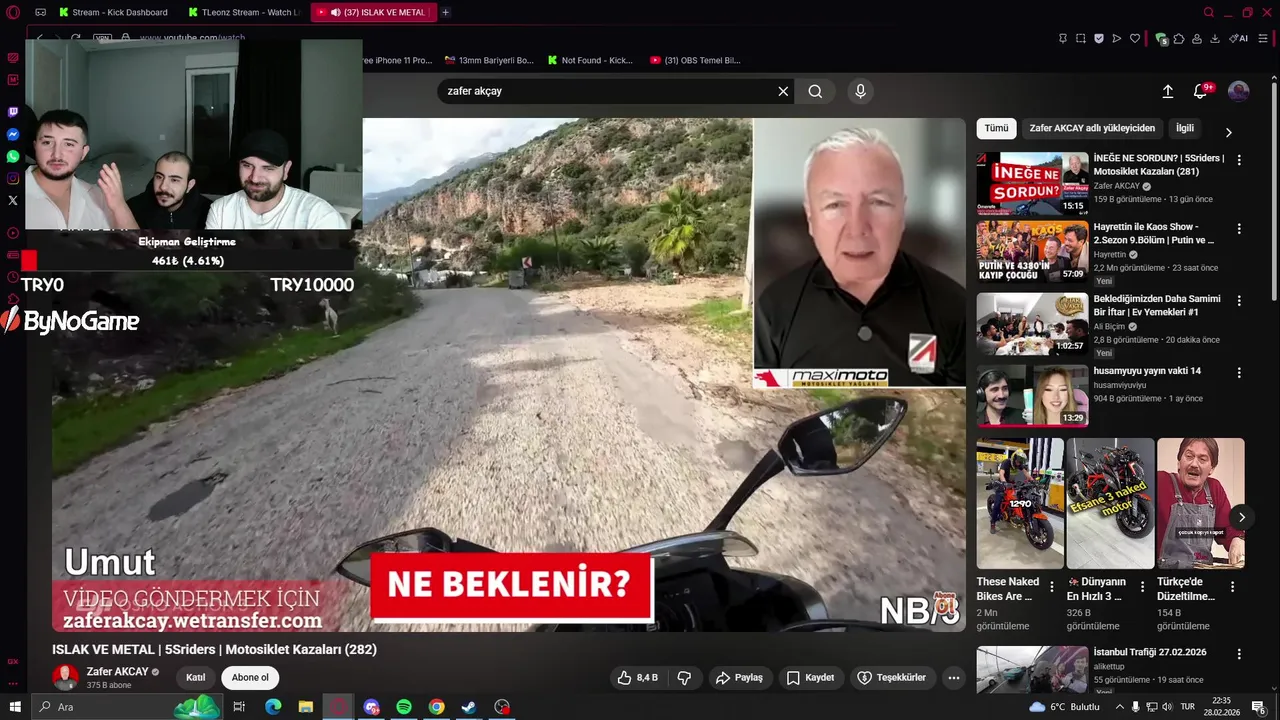
Task: Open options for Türkçe'de Düzeltilme short
Action: [1232, 587]
